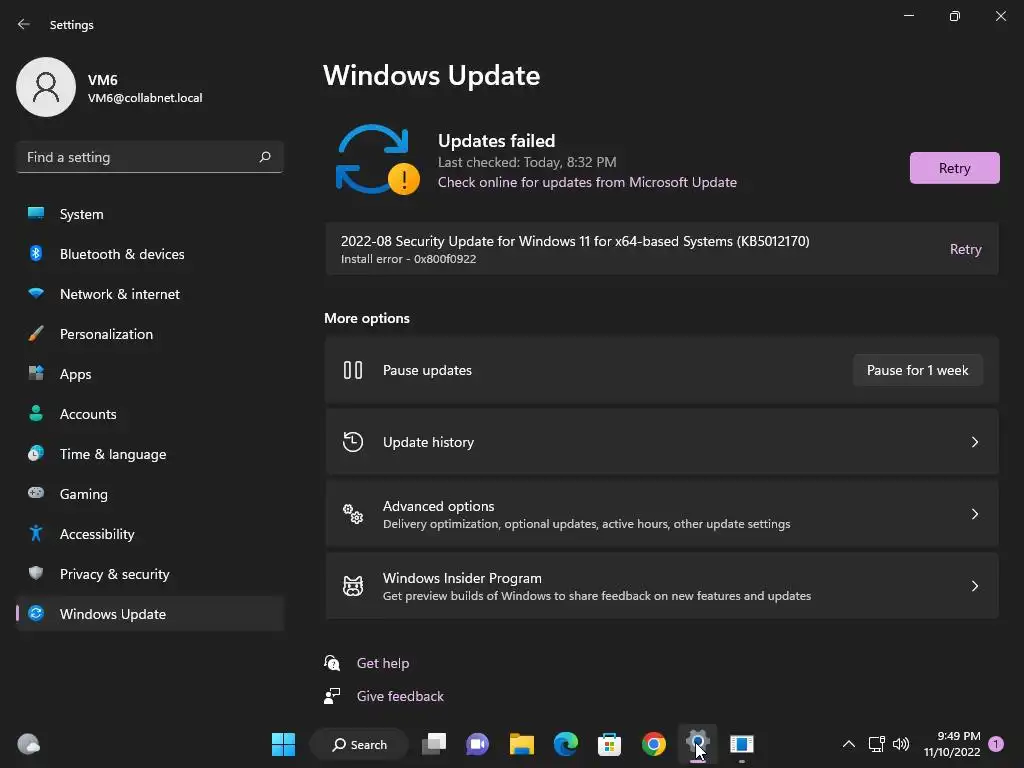This screenshot has height=768, width=1024.
Task: Open Windows Insider Program cat icon
Action: coord(353,586)
